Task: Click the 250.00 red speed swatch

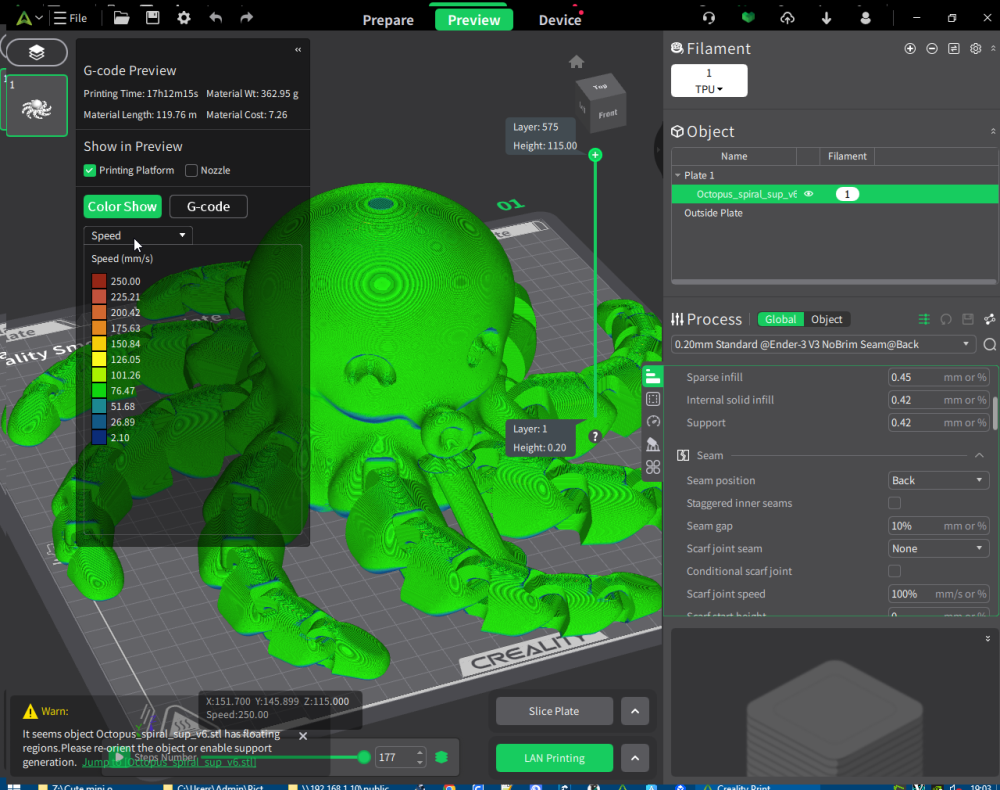Action: click(x=99, y=281)
